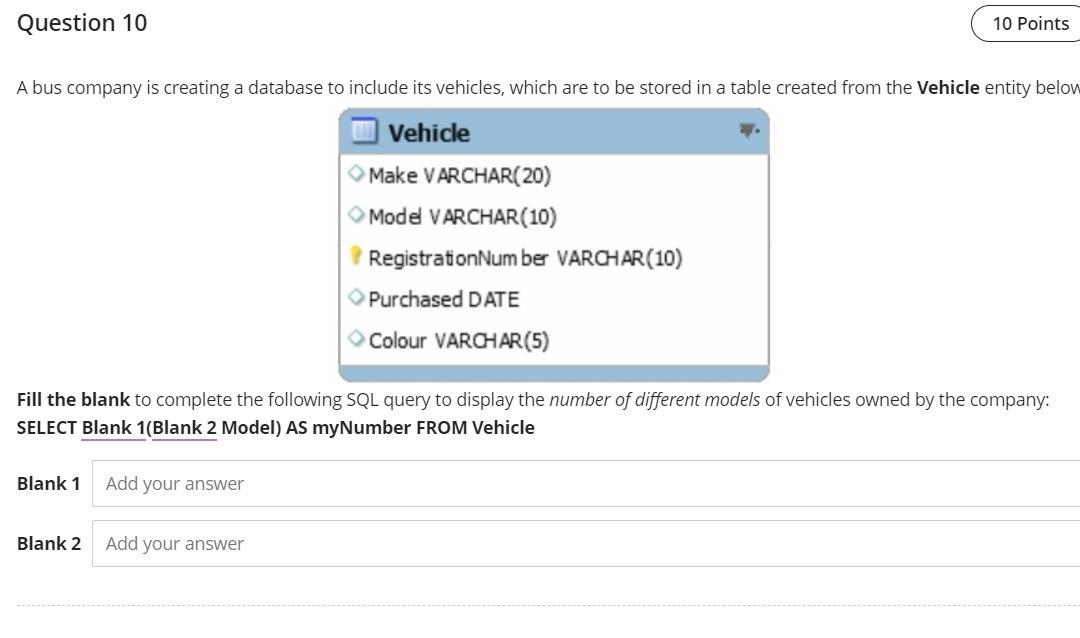Click the Blank 1 answer input field
The width and height of the screenshot is (1080, 638).
tap(400, 483)
